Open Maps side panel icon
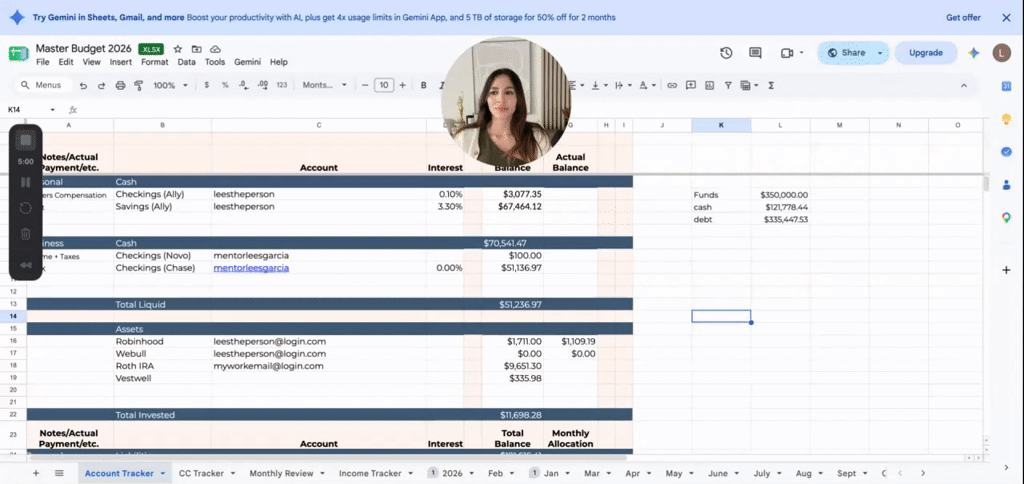Image resolution: width=1024 pixels, height=484 pixels. [1006, 217]
